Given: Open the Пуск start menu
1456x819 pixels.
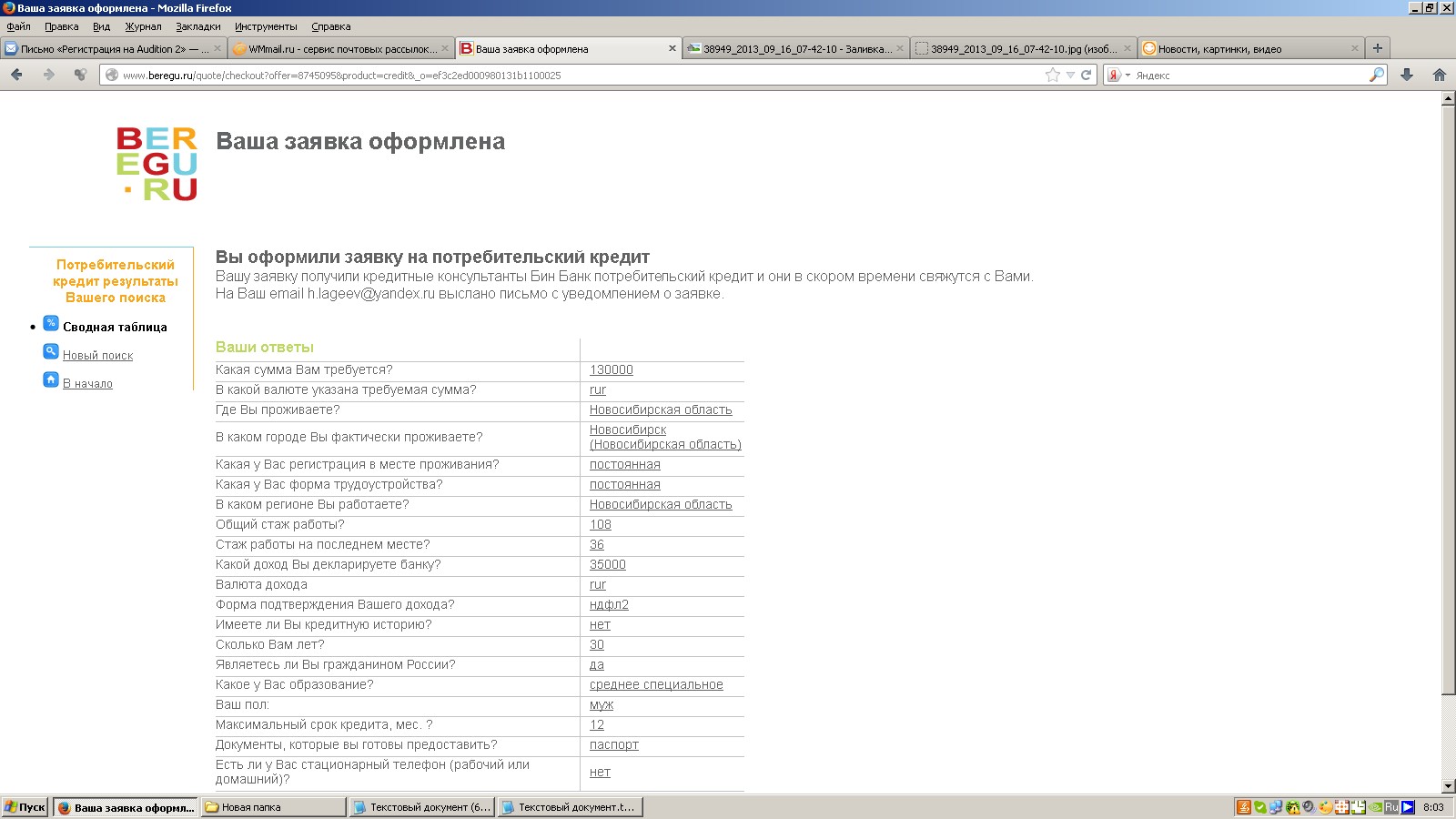Looking at the screenshot, I should tap(25, 807).
